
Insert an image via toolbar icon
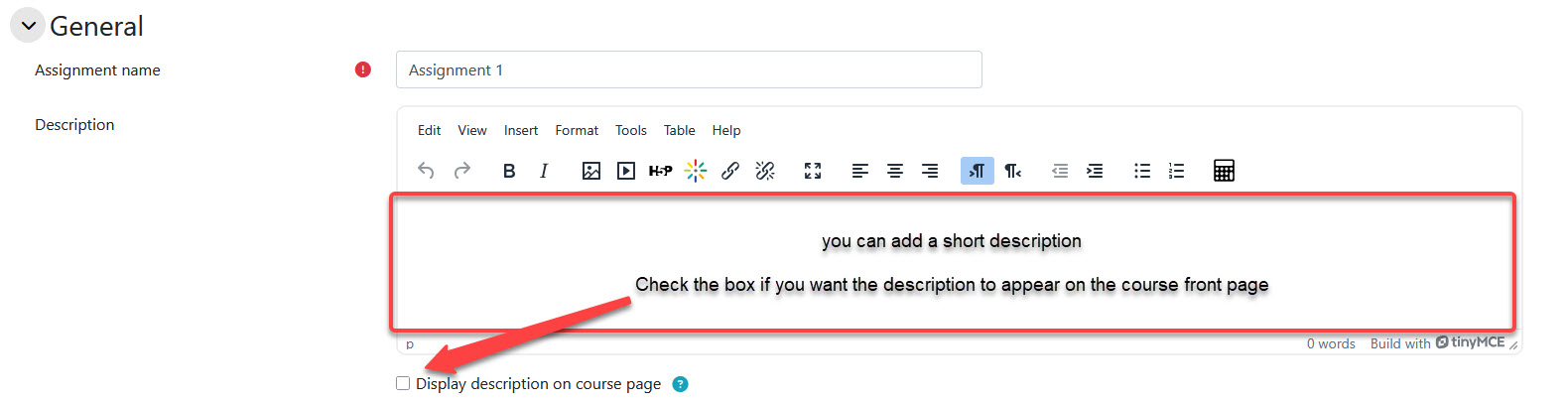pos(591,171)
